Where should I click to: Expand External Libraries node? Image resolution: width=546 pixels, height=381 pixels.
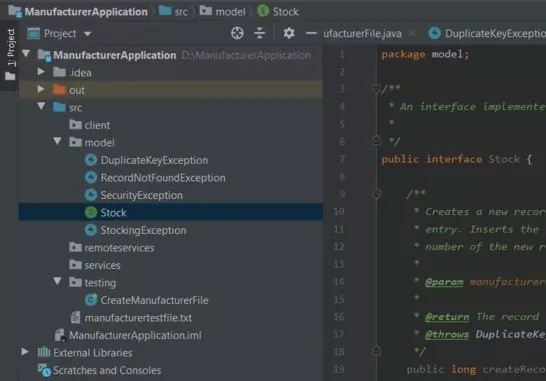pyautogui.click(x=25, y=352)
